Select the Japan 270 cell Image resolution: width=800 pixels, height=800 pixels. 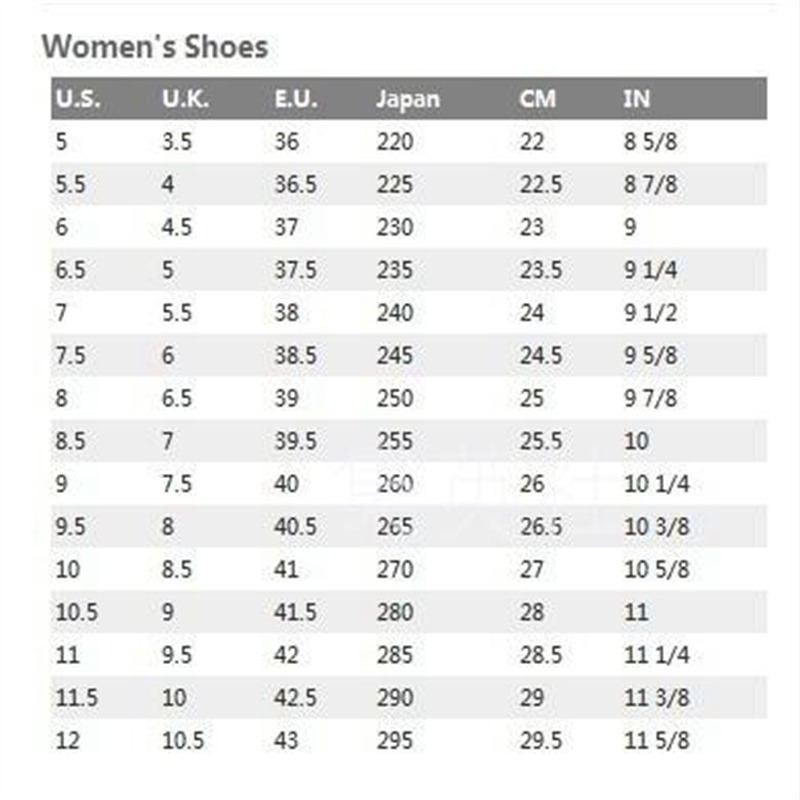[x=395, y=570]
